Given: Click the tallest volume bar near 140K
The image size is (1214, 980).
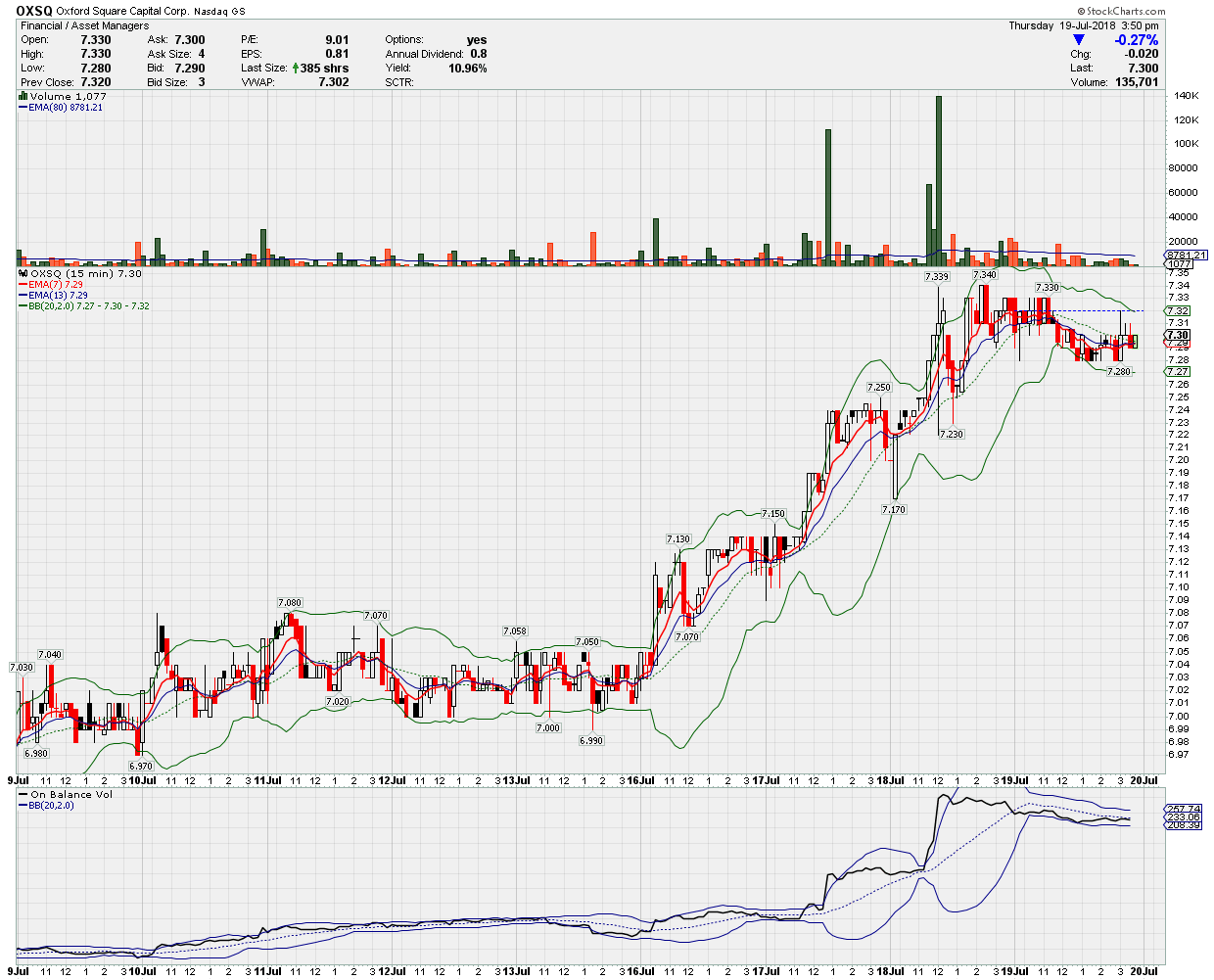Looking at the screenshot, I should tap(938, 181).
